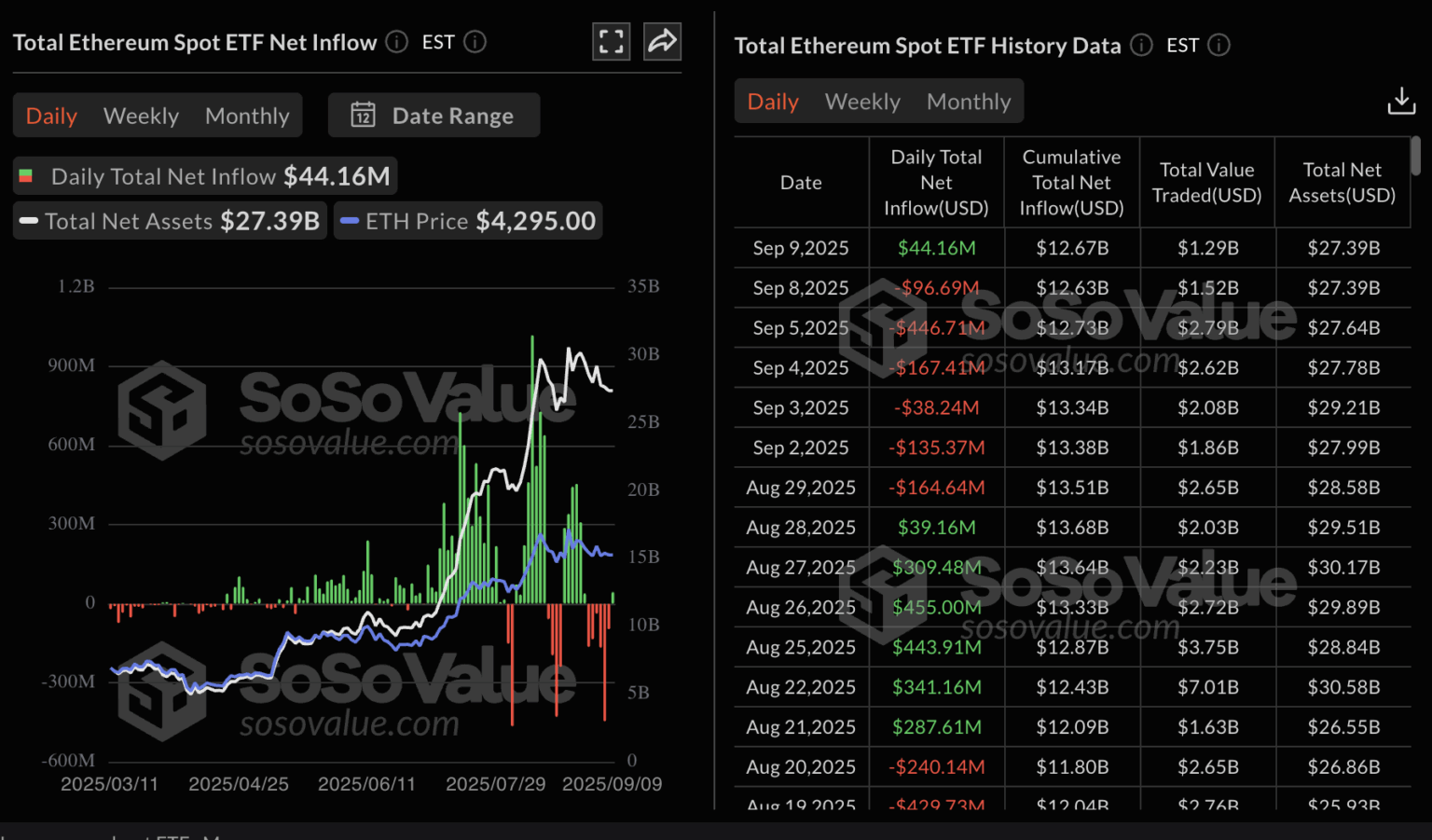The width and height of the screenshot is (1432, 840).
Task: Toggle Daily Total Net Inflow series visibility
Action: click(204, 175)
